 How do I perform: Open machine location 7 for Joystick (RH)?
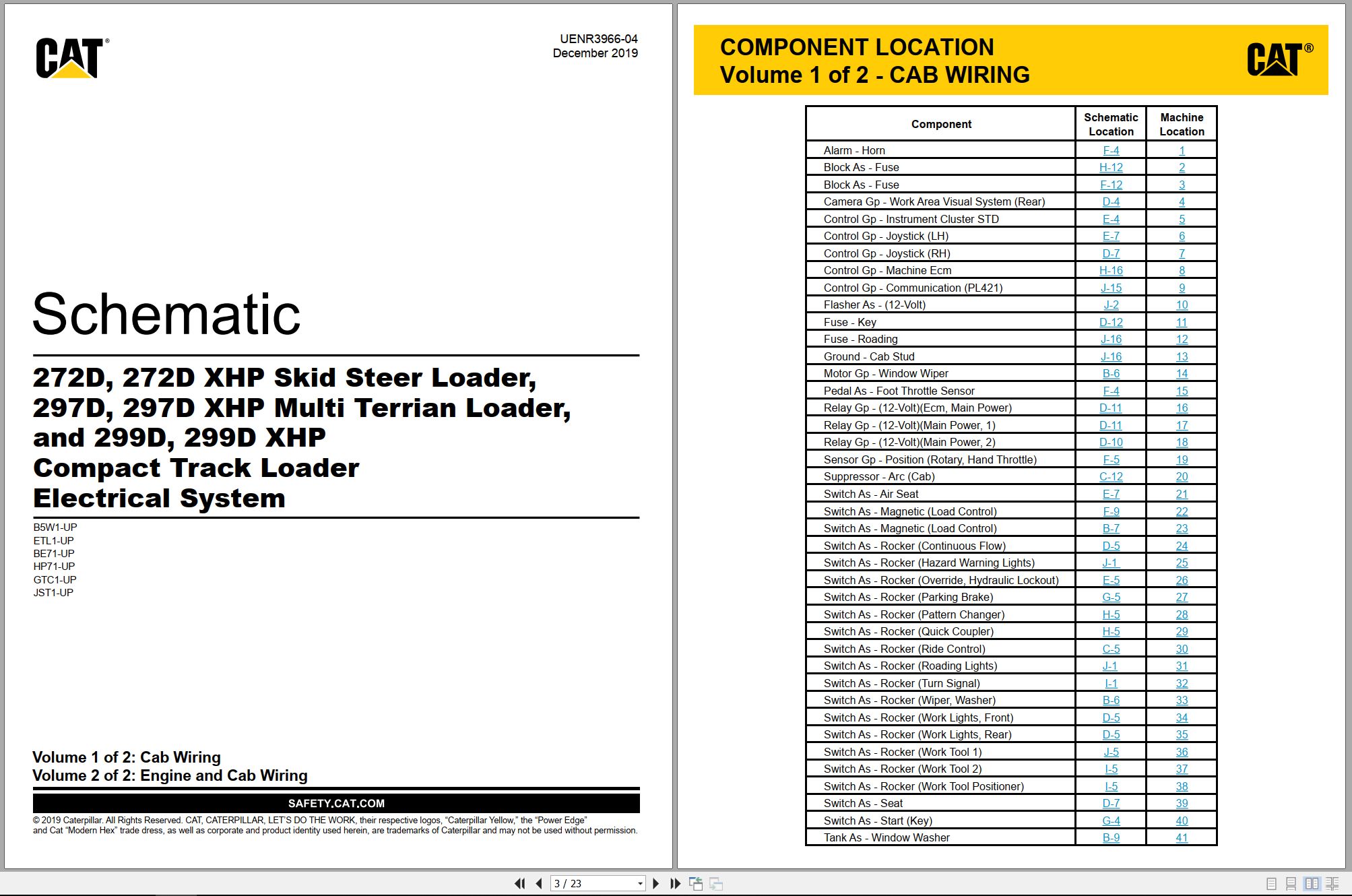(1182, 253)
